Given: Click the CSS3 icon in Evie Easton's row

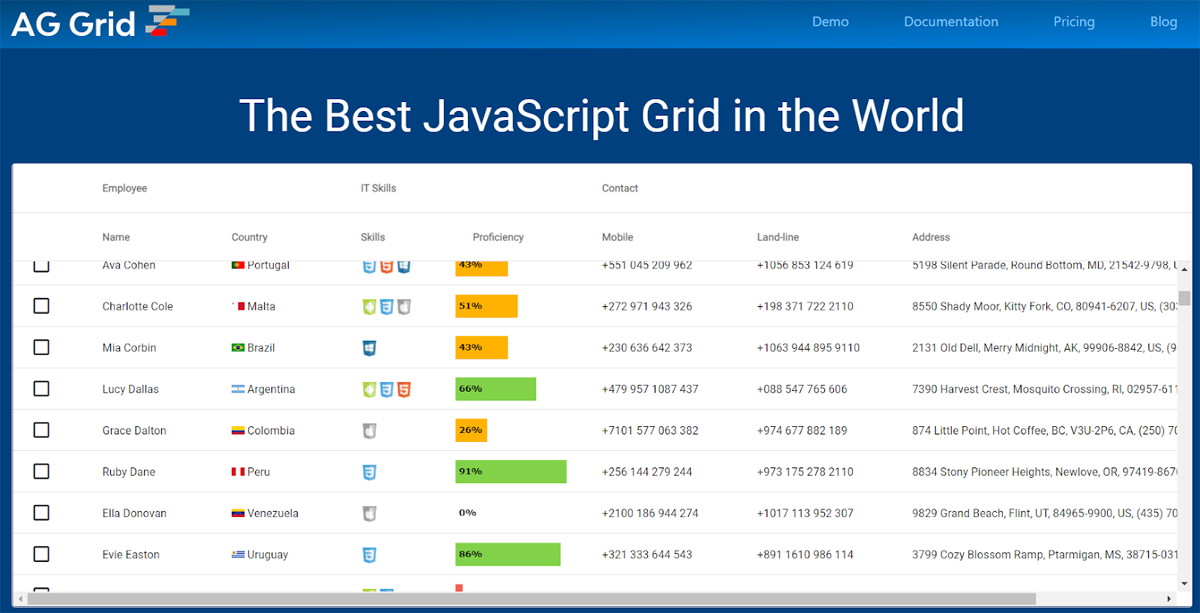Looking at the screenshot, I should pyautogui.click(x=369, y=554).
